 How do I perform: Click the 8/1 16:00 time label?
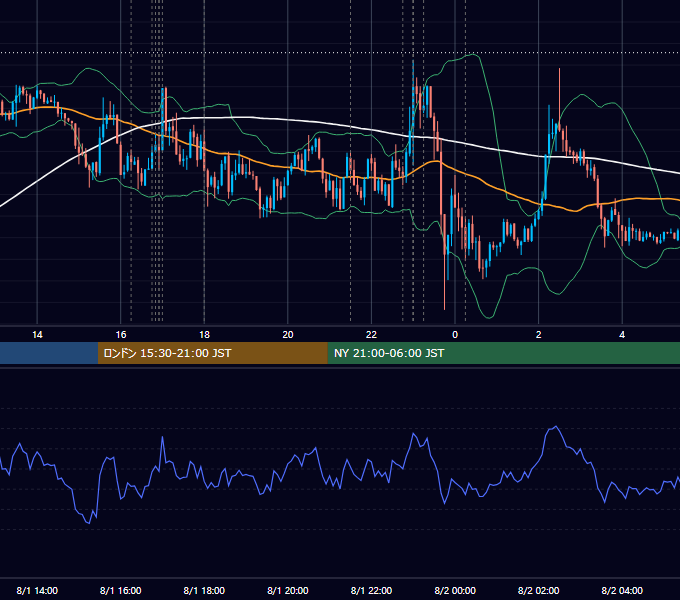tap(121, 590)
